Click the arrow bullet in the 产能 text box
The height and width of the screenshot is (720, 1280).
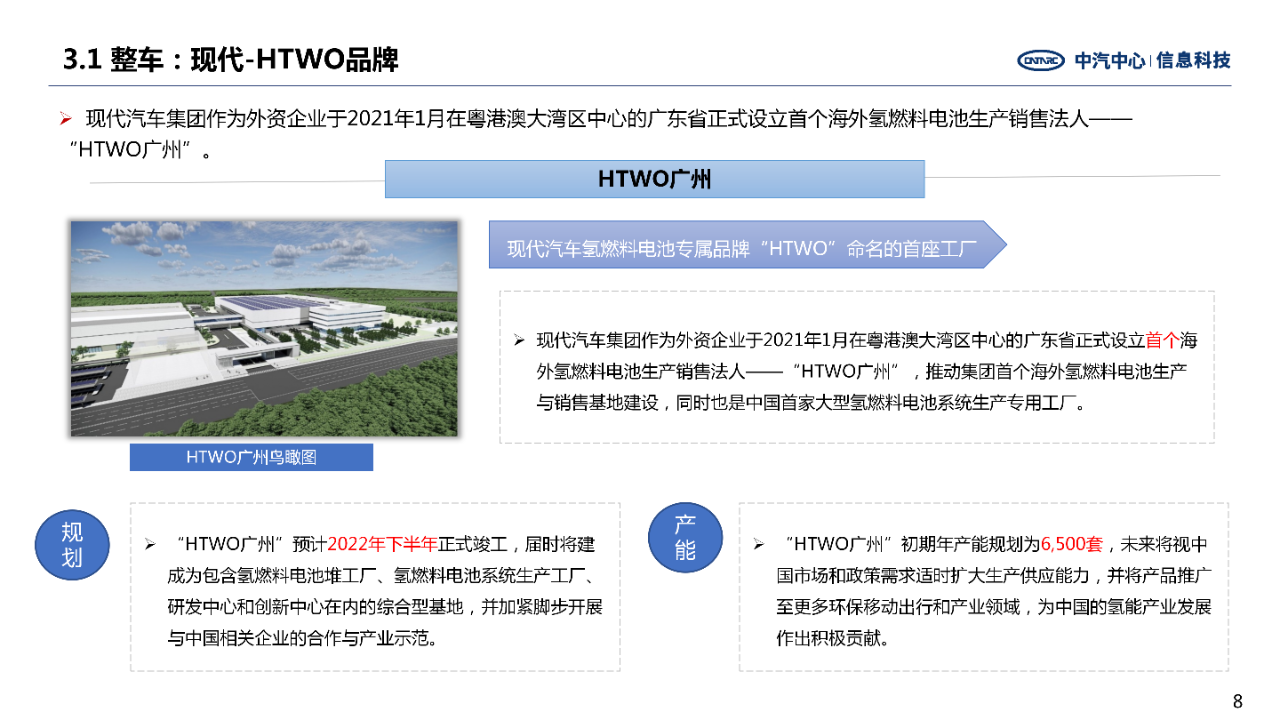[x=759, y=545]
